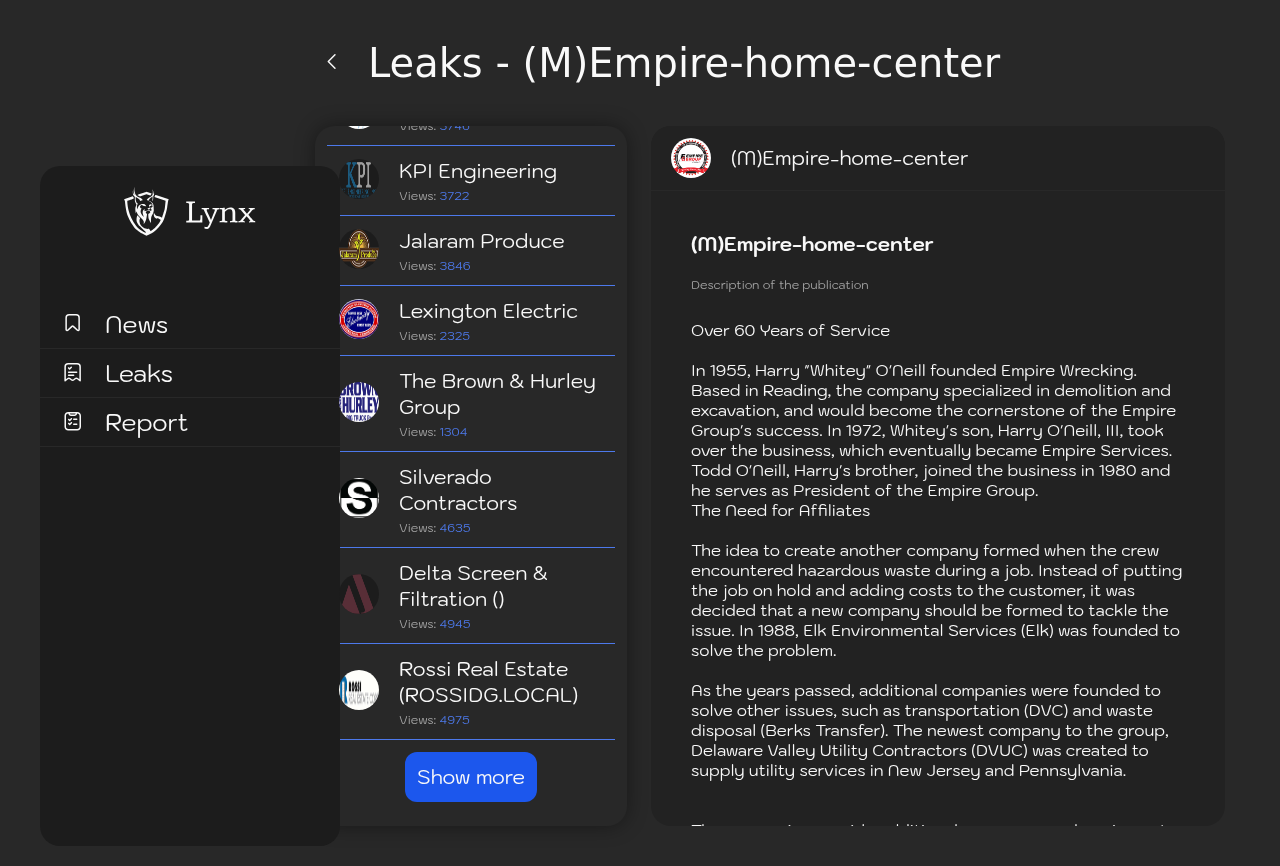
Task: Click the Leaks document icon
Action: point(72,372)
